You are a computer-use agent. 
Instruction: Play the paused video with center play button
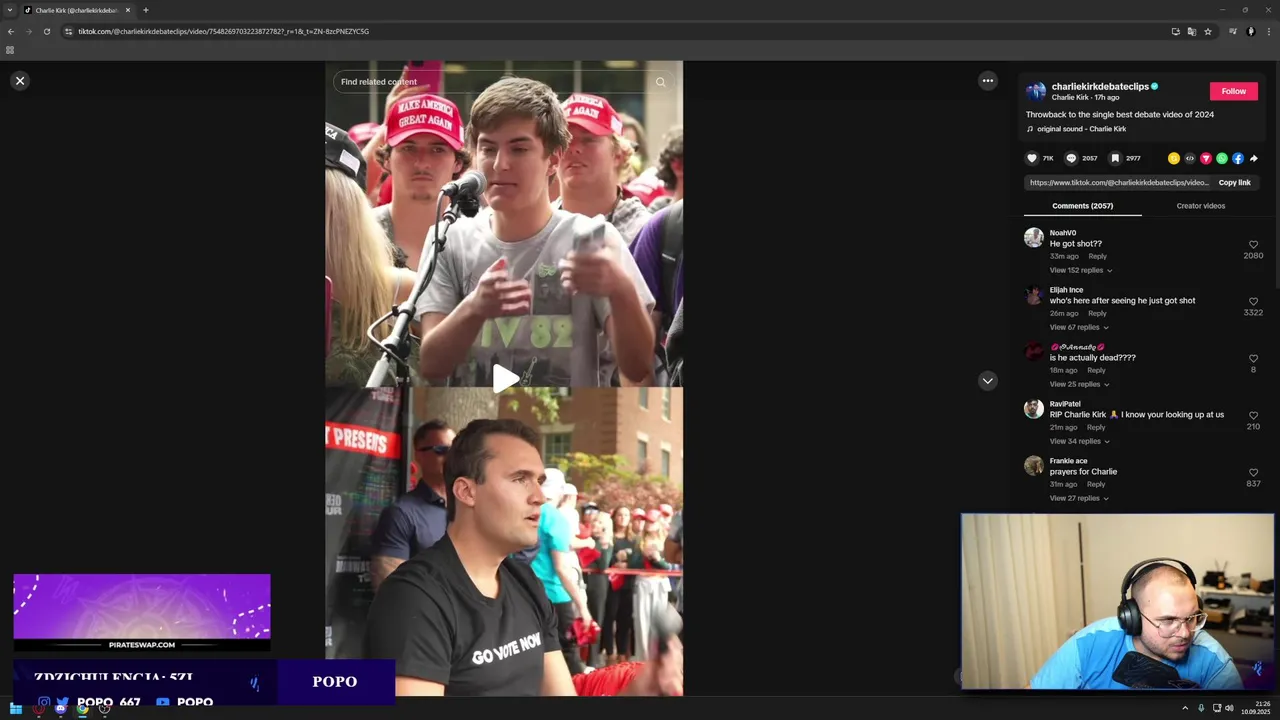(505, 378)
